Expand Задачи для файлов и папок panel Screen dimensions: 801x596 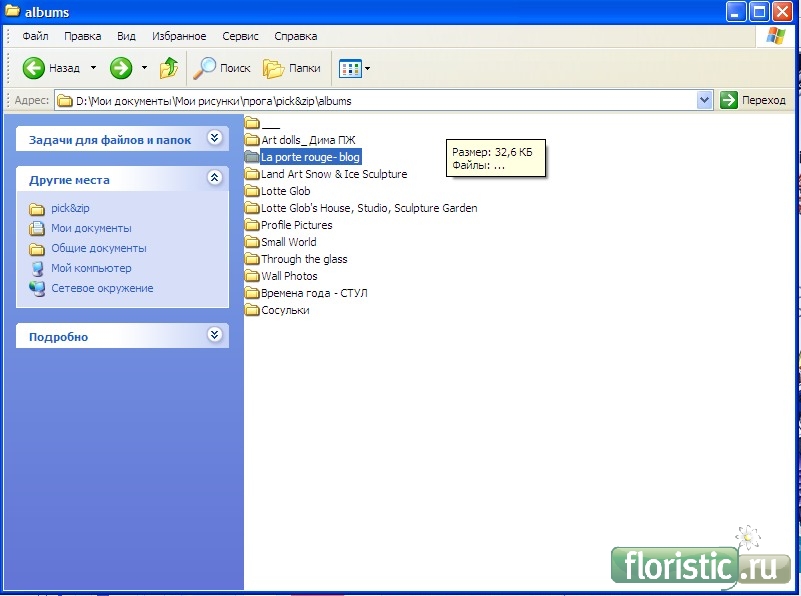coord(215,137)
